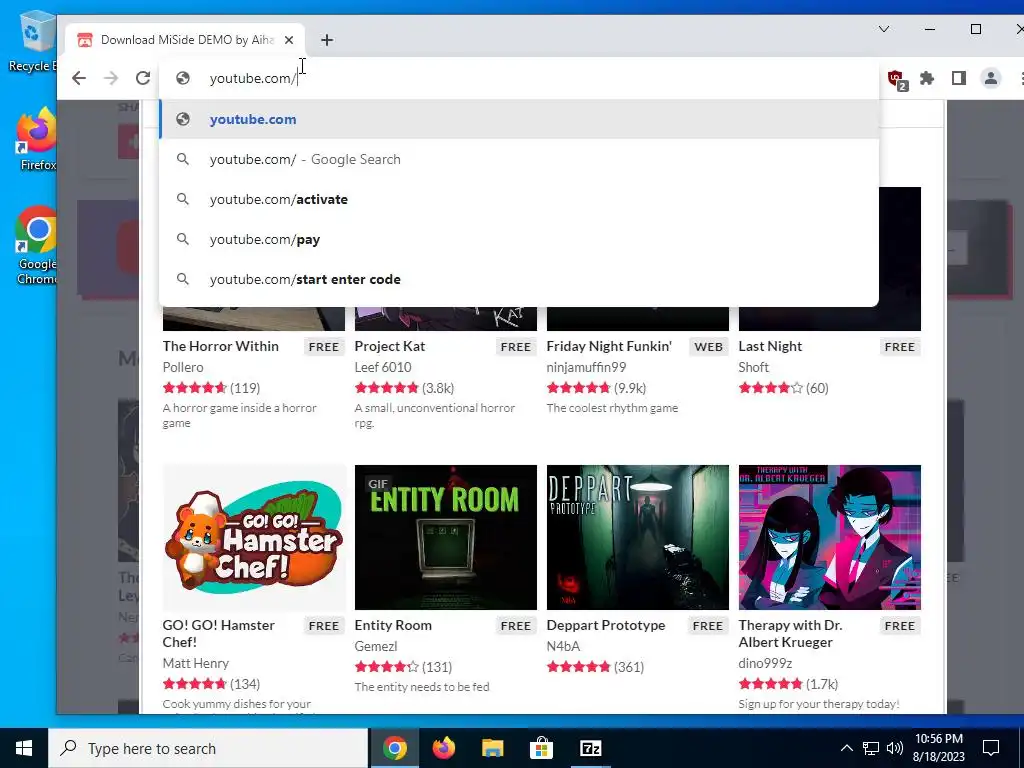Open the Windows Start menu
Screen dimensions: 1024x768
(x=24, y=748)
